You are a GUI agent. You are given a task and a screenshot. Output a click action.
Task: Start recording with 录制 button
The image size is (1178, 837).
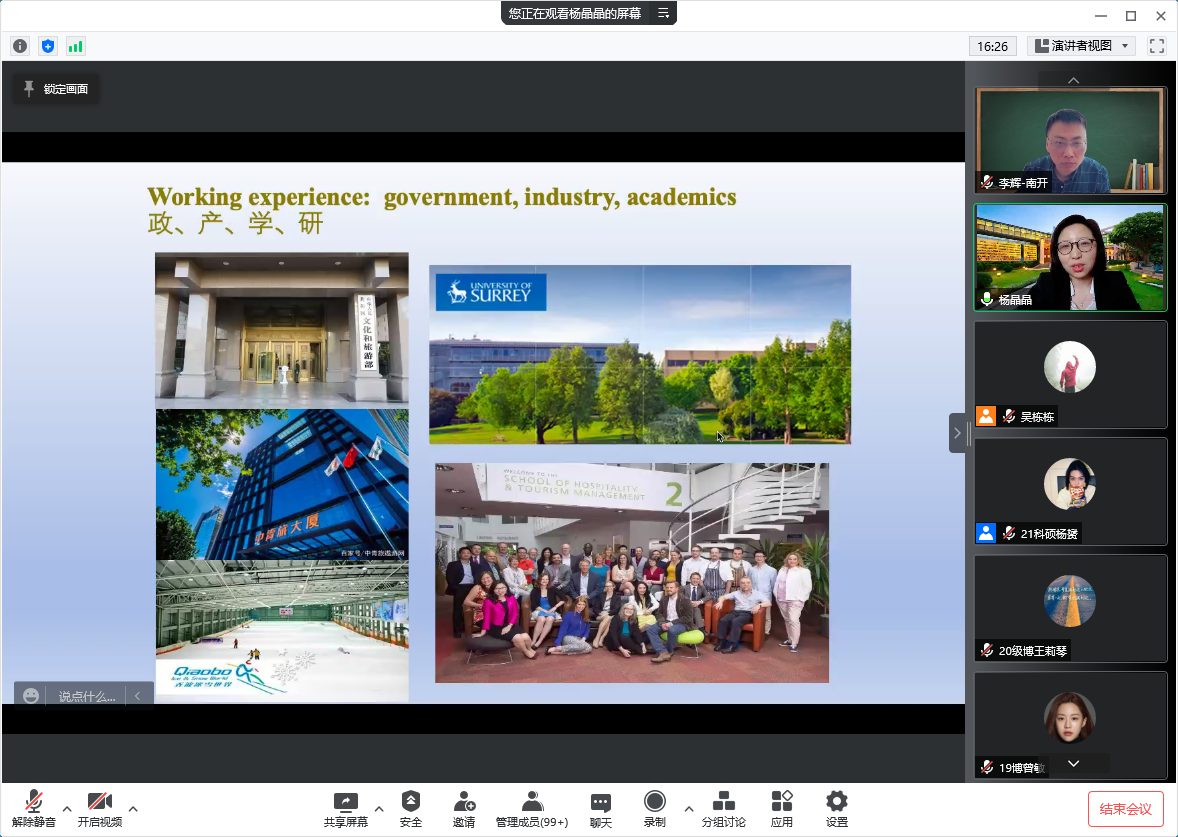coord(655,808)
